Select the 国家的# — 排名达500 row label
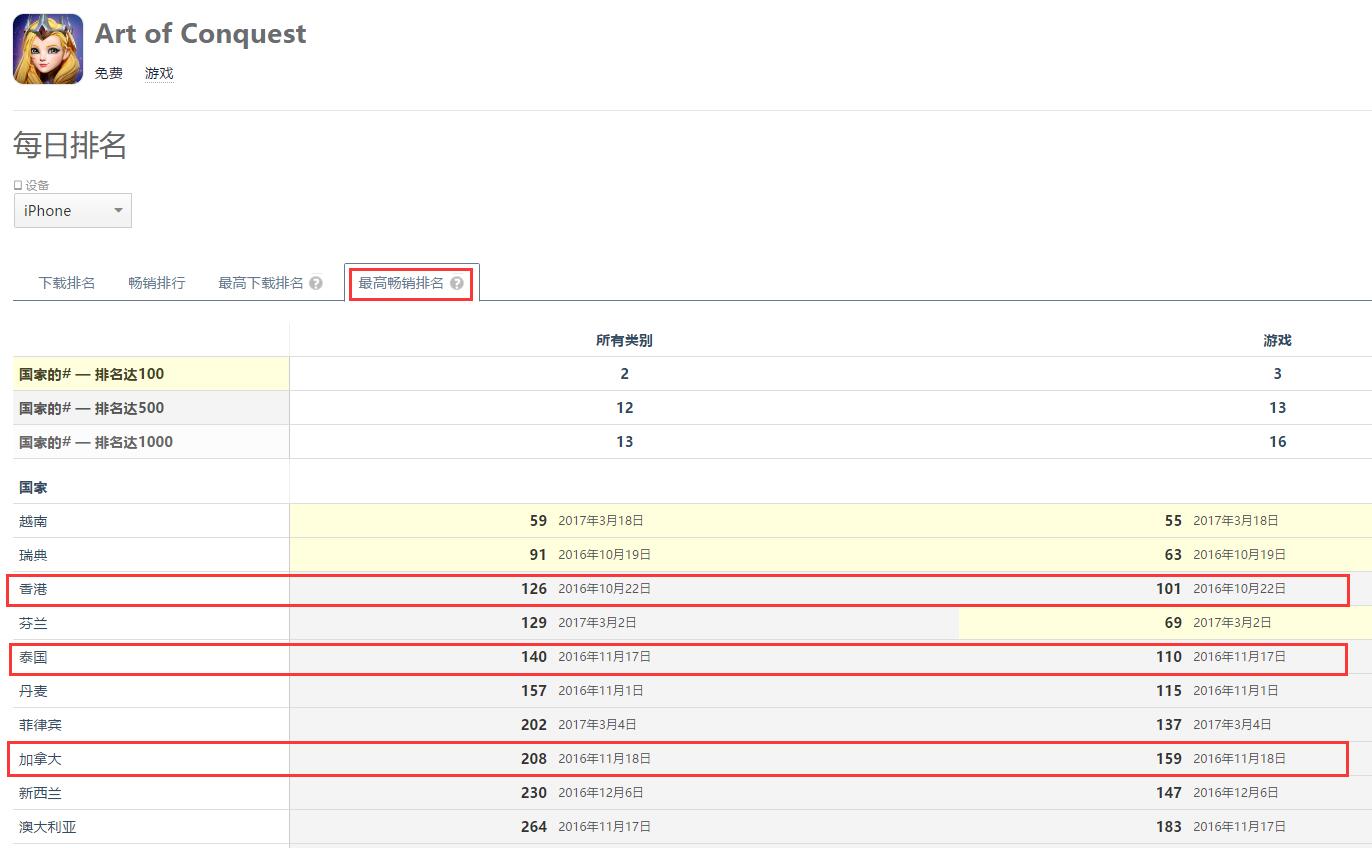 coord(92,408)
